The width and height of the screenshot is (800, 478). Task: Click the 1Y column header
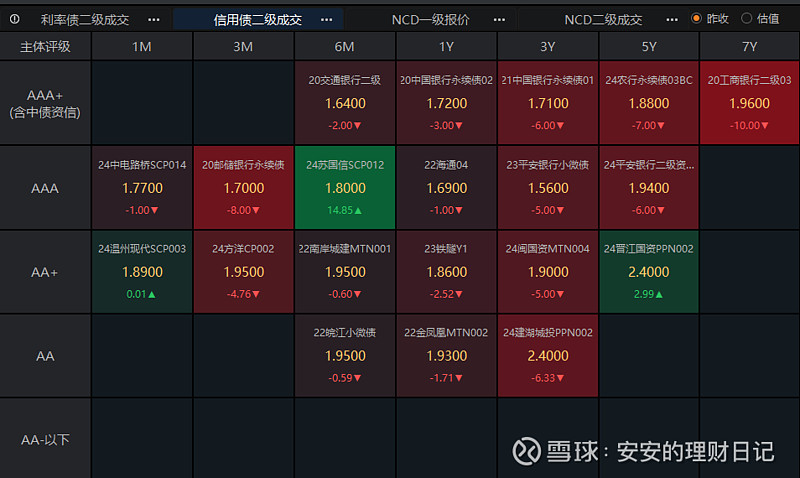446,46
